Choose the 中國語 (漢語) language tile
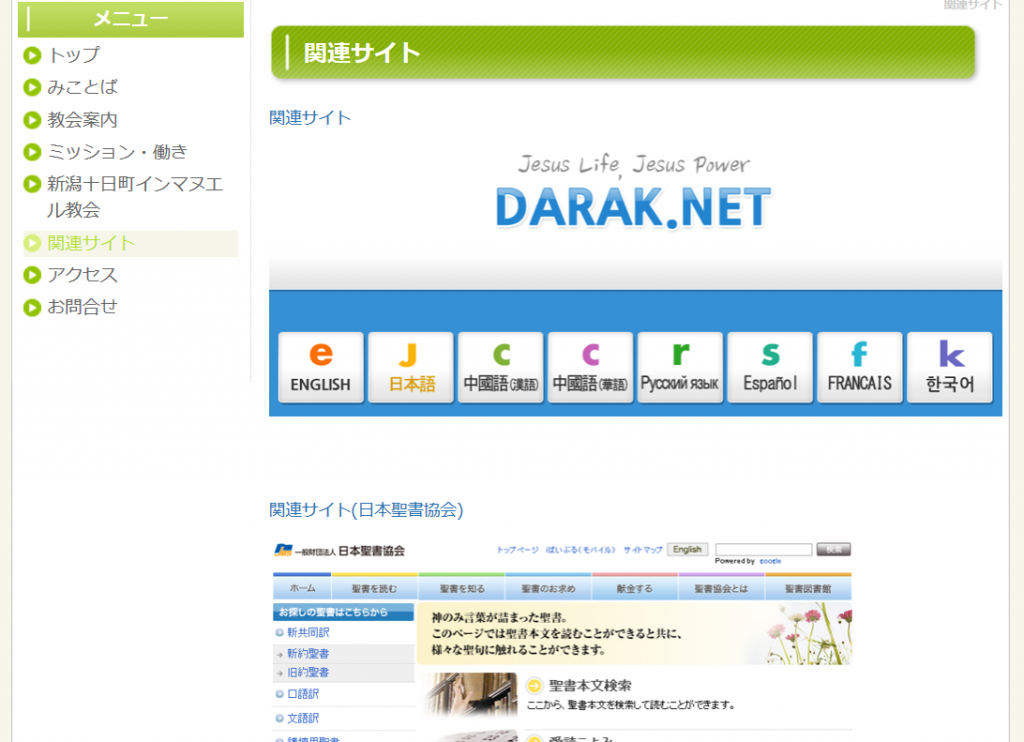The image size is (1024, 742). [x=501, y=367]
